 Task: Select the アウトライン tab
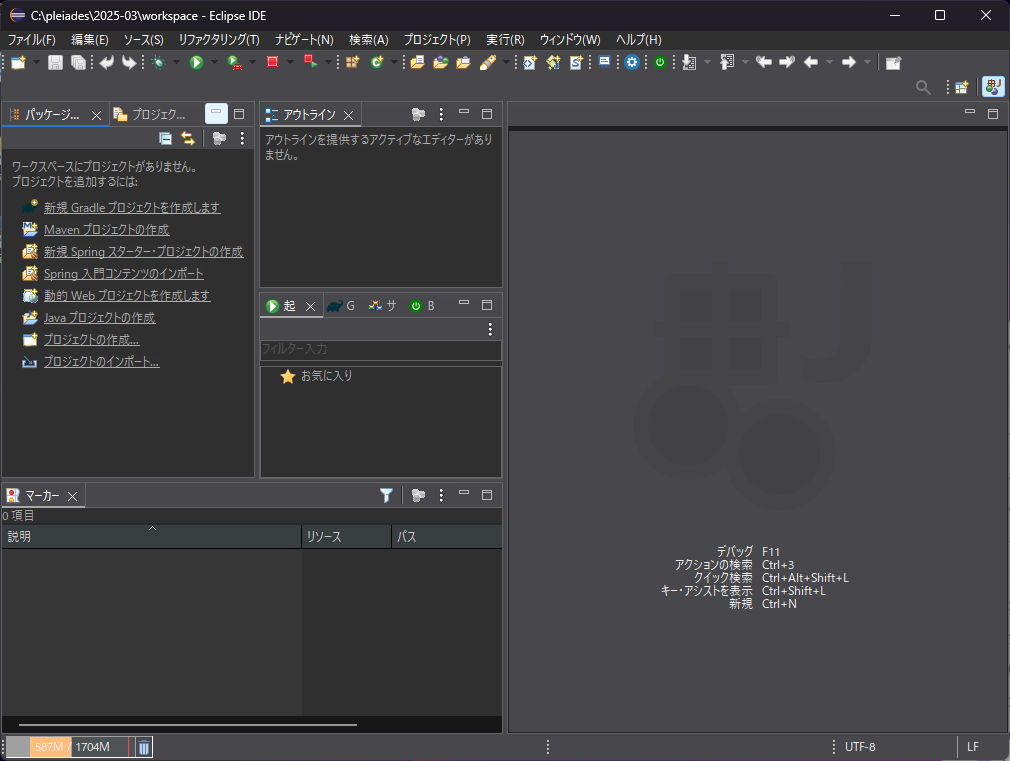309,115
